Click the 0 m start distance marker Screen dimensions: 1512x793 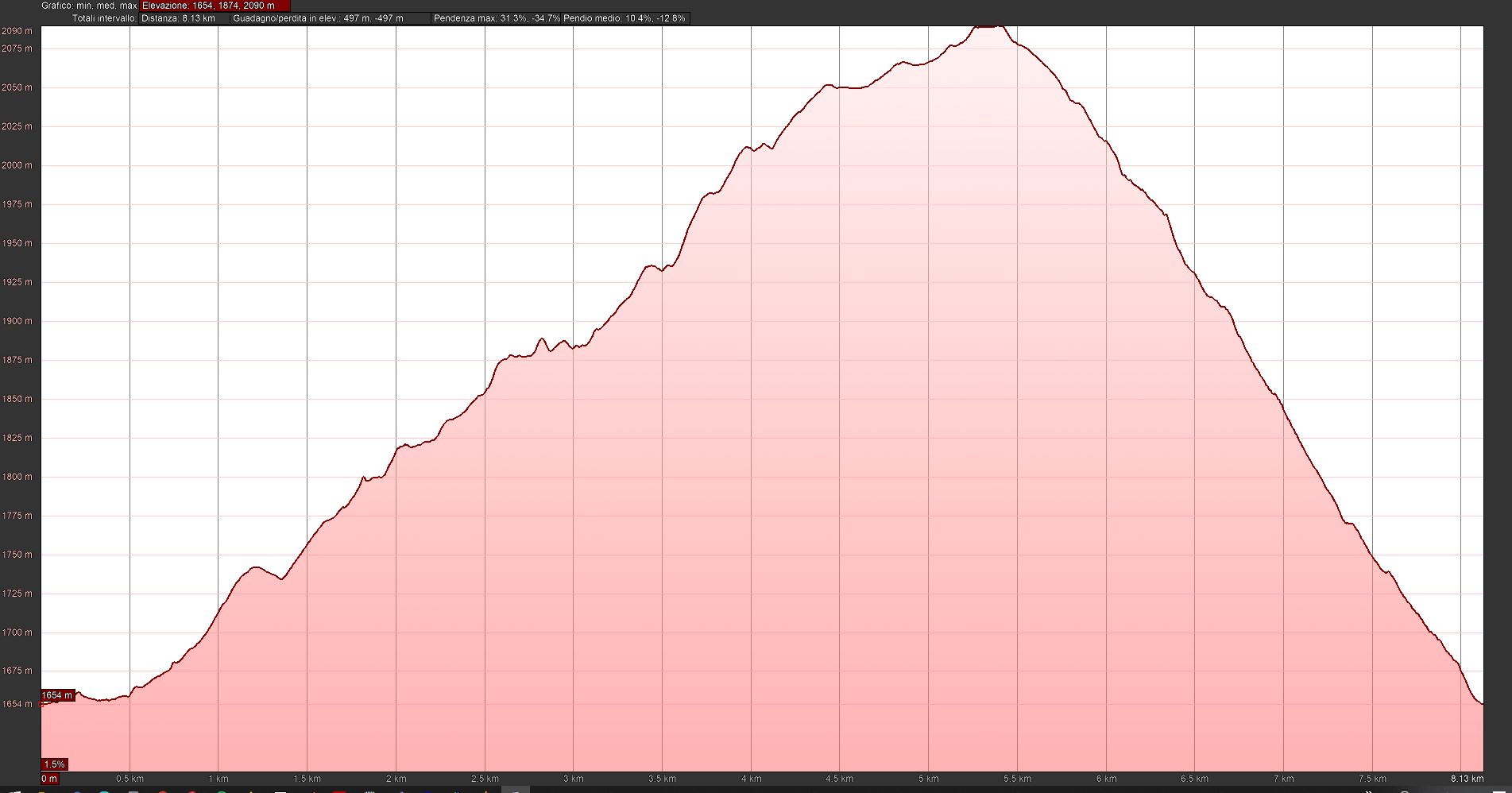(49, 779)
